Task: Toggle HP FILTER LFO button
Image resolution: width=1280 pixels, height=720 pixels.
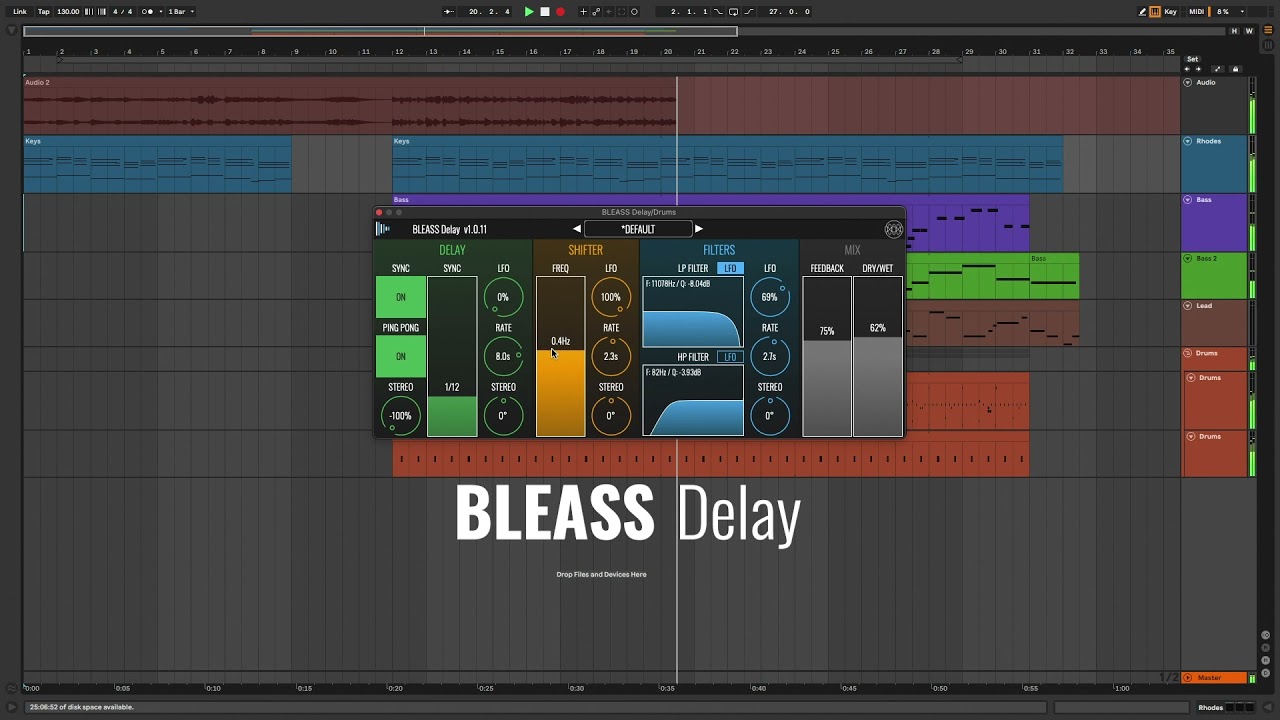Action: (730, 357)
